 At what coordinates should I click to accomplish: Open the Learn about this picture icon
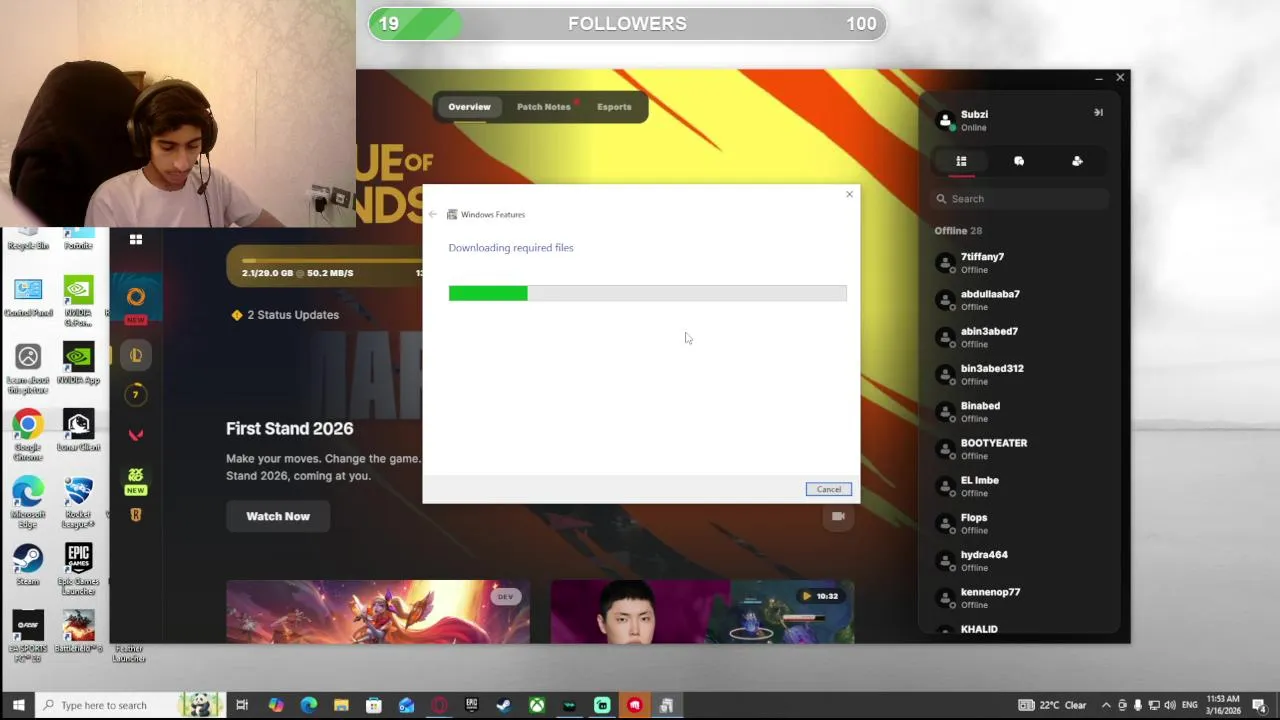point(28,367)
